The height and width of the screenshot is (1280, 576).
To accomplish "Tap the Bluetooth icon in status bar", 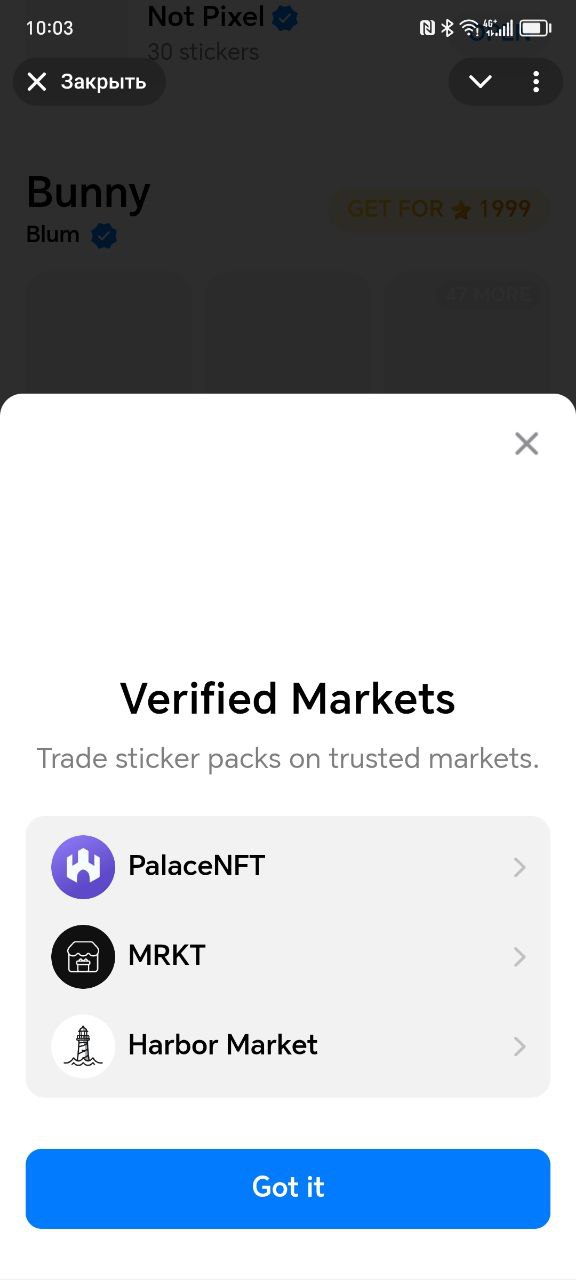I will (447, 28).
